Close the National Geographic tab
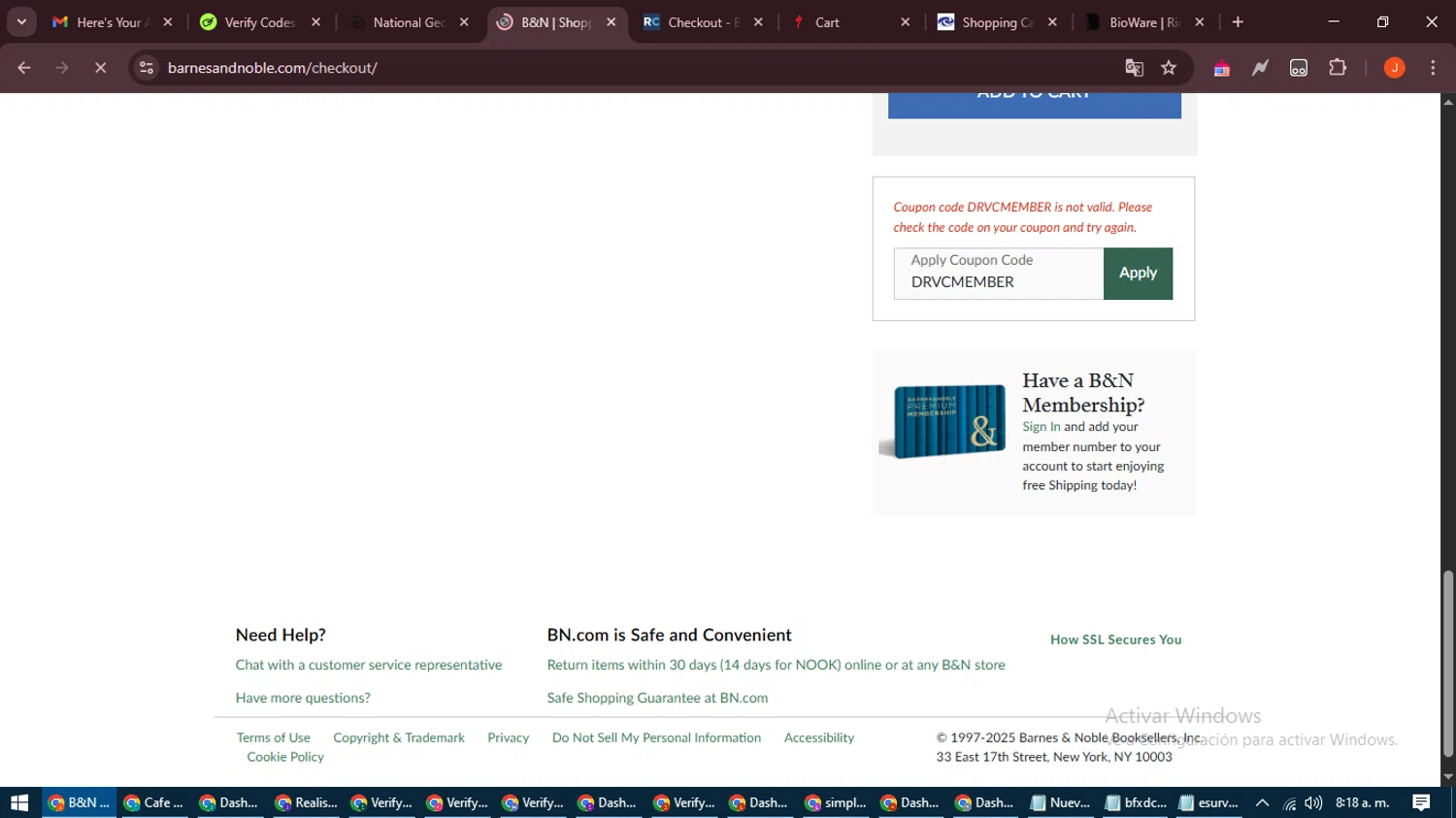 464,22
